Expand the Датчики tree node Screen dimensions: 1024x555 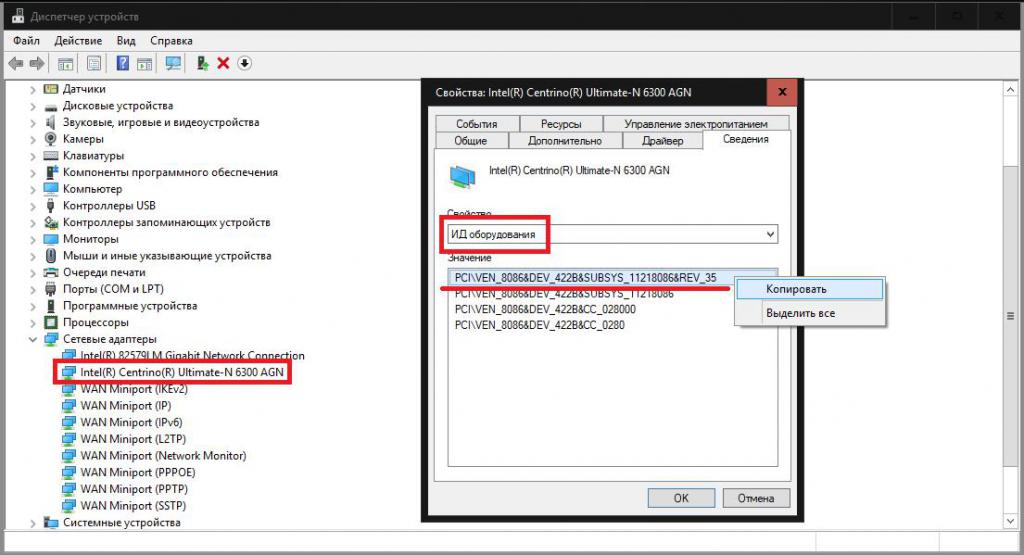[x=33, y=89]
